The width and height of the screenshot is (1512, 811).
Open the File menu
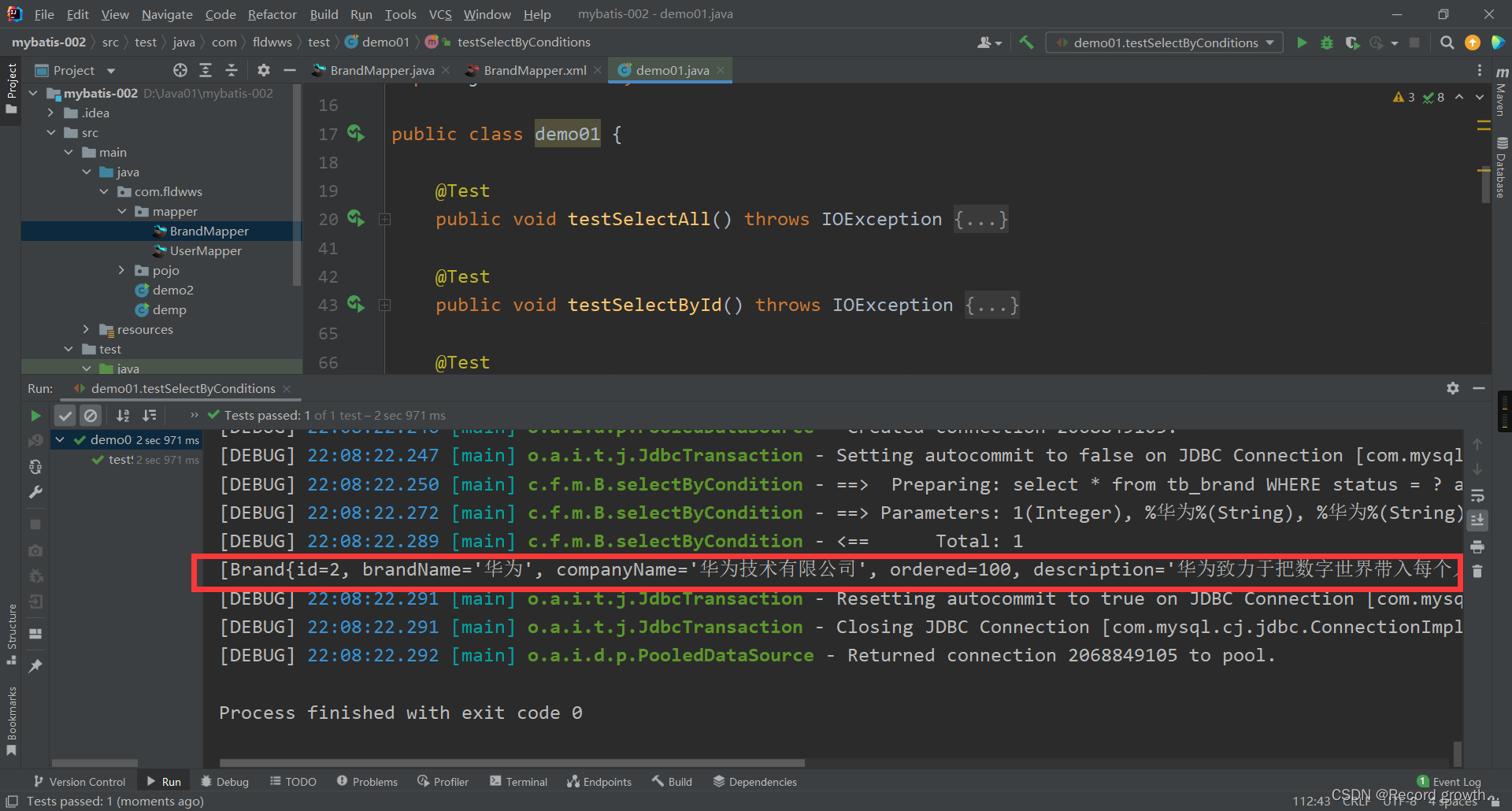pos(44,14)
